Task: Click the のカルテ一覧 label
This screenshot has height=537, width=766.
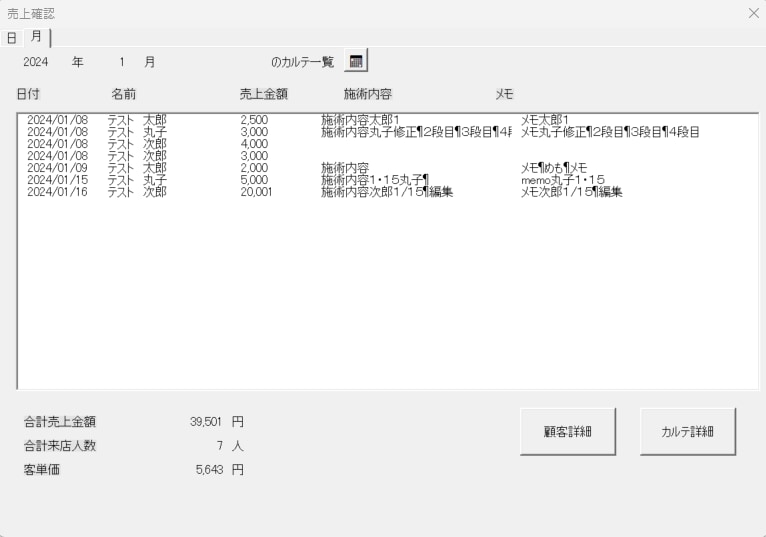Action: click(302, 62)
